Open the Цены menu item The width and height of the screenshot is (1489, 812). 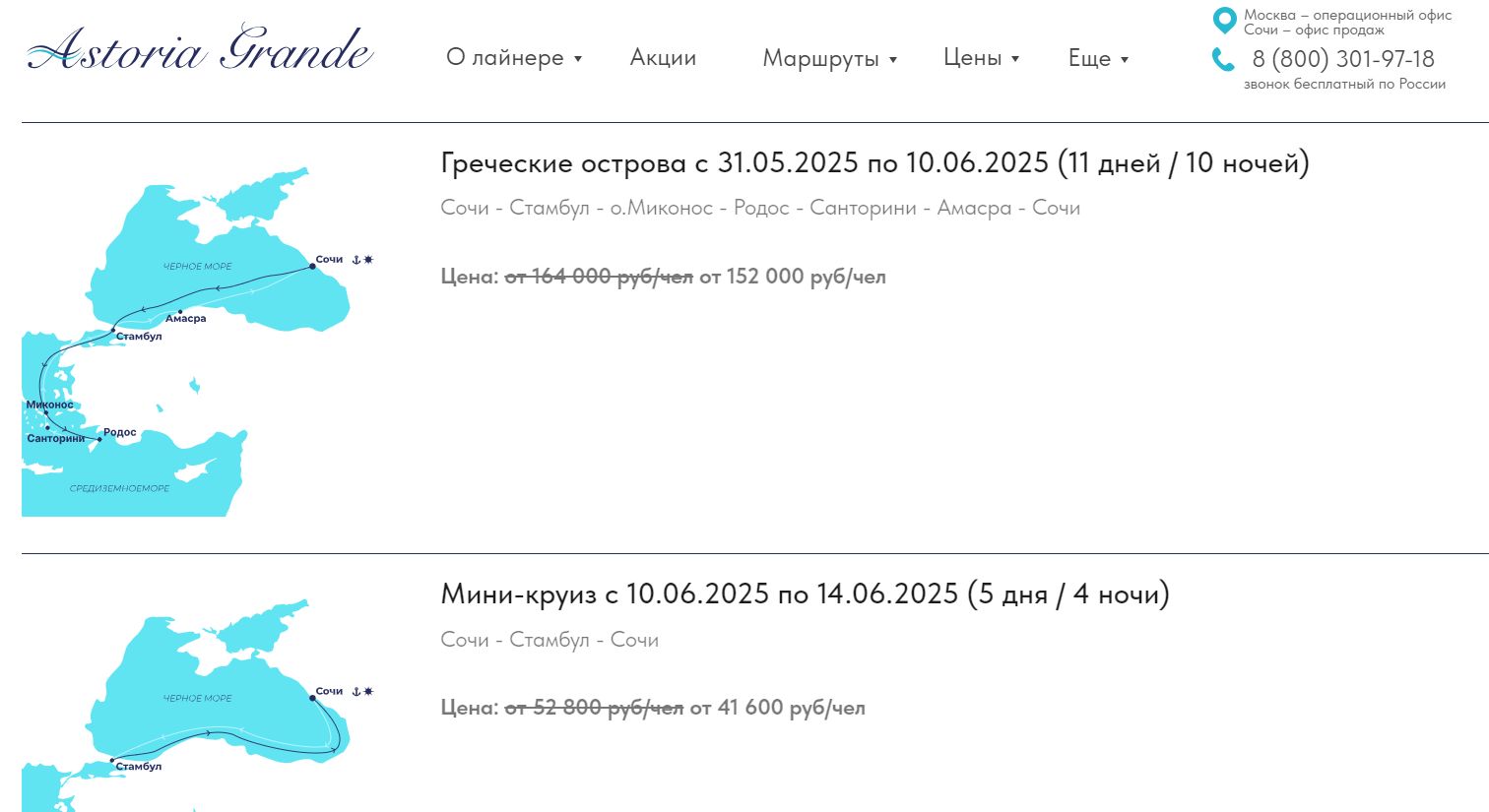(972, 58)
